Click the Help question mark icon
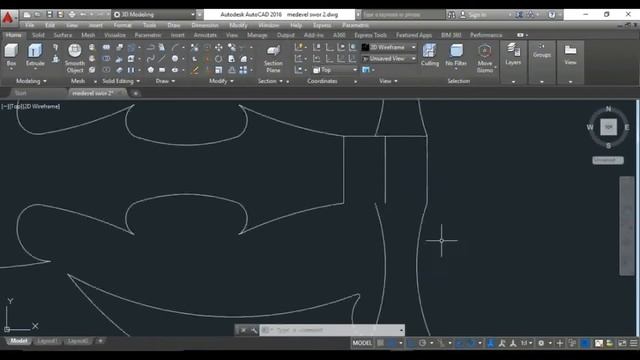Viewport: 640px width, 360px height. point(551,14)
